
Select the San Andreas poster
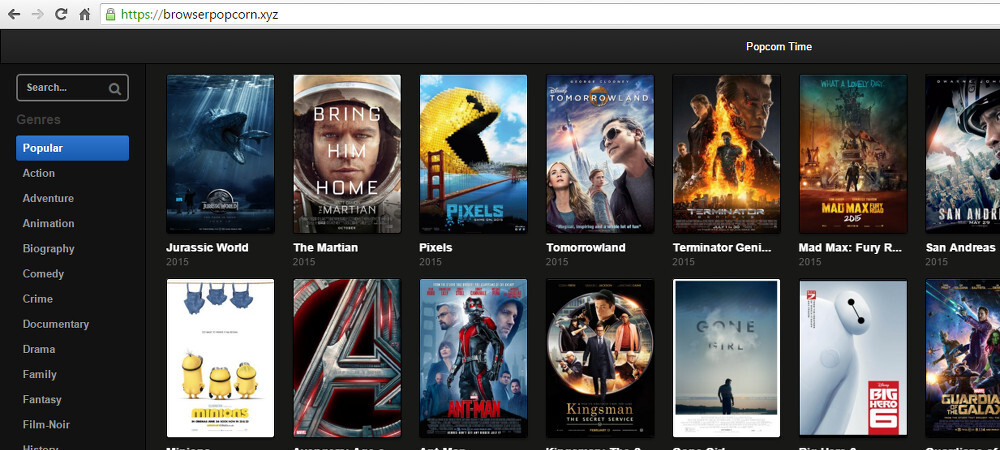(x=963, y=154)
